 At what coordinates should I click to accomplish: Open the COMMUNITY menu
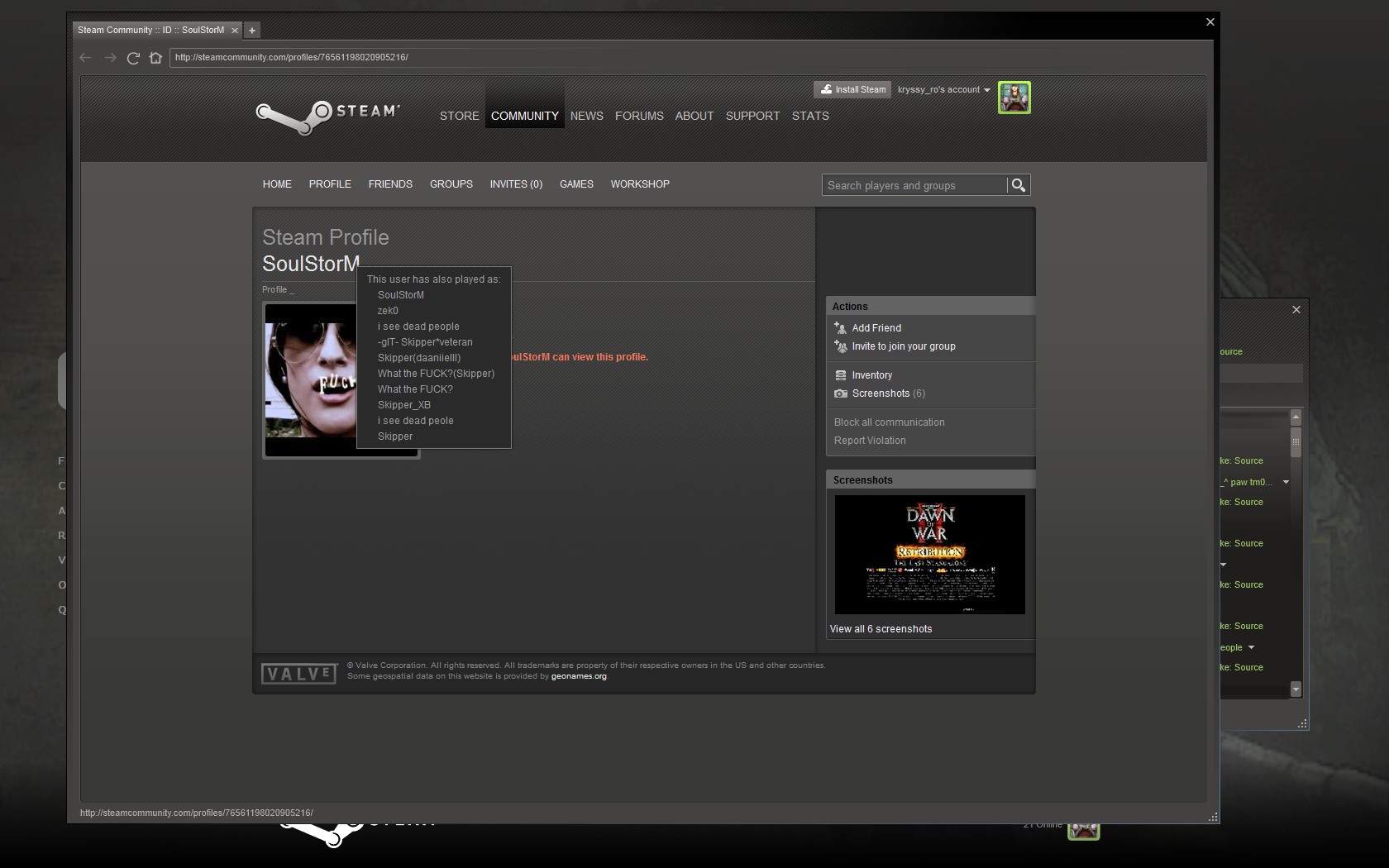coord(525,116)
